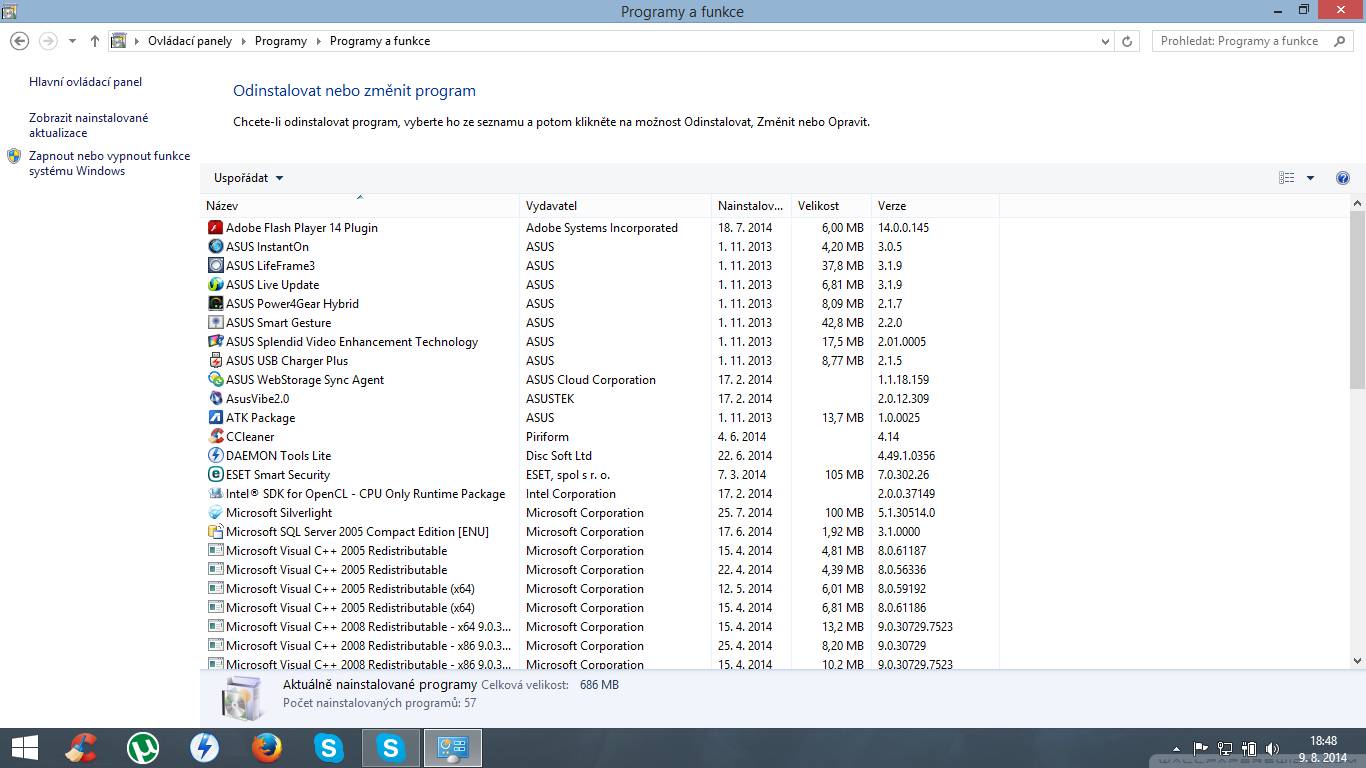Open the recent locations dropdown arrow

pyautogui.click(x=72, y=41)
